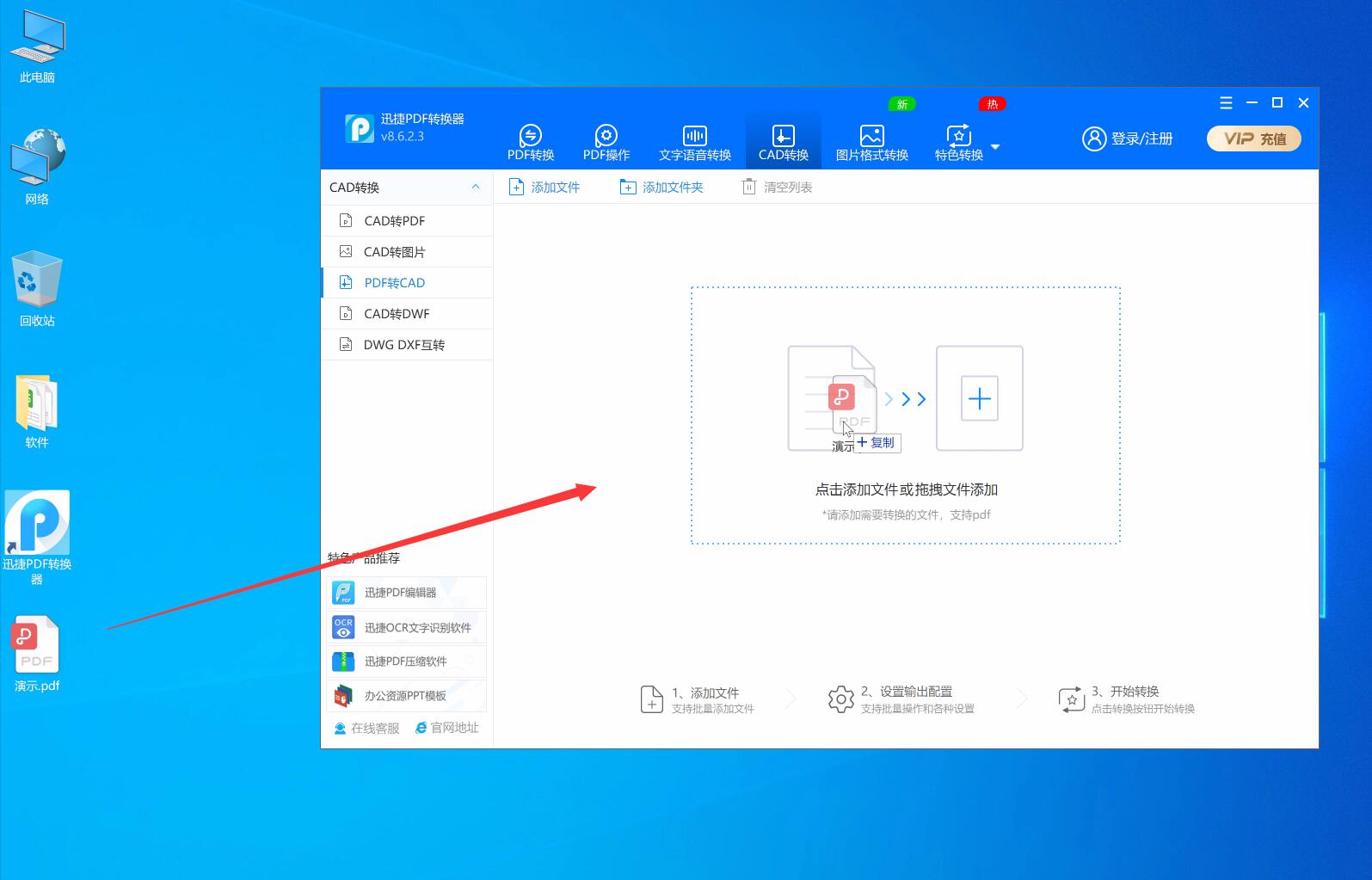Viewport: 1372px width, 880px height.
Task: Click the 添加文件 step one icon
Action: [x=652, y=699]
